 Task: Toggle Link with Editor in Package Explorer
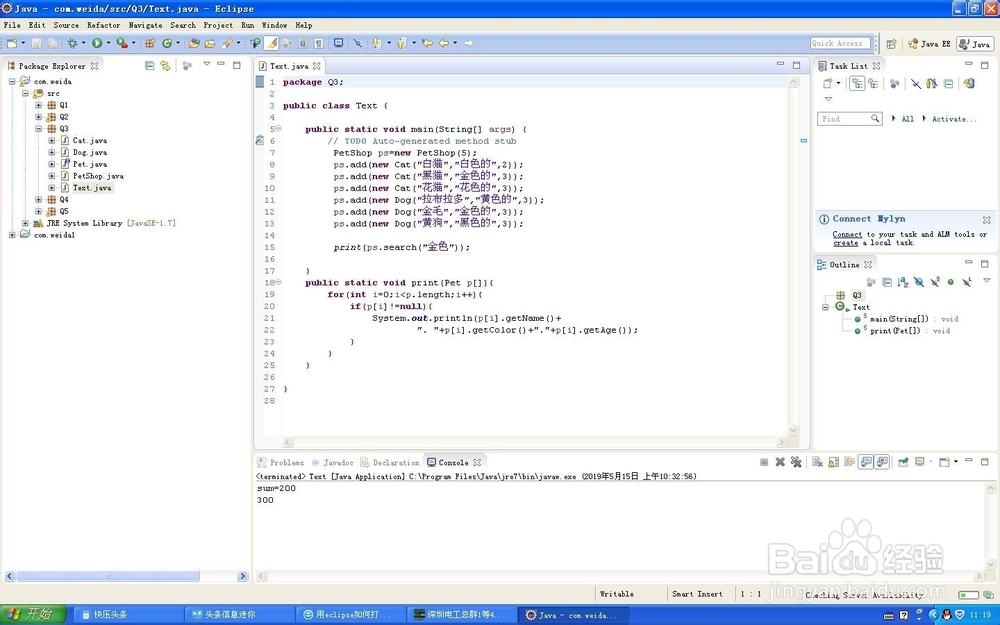pos(166,66)
